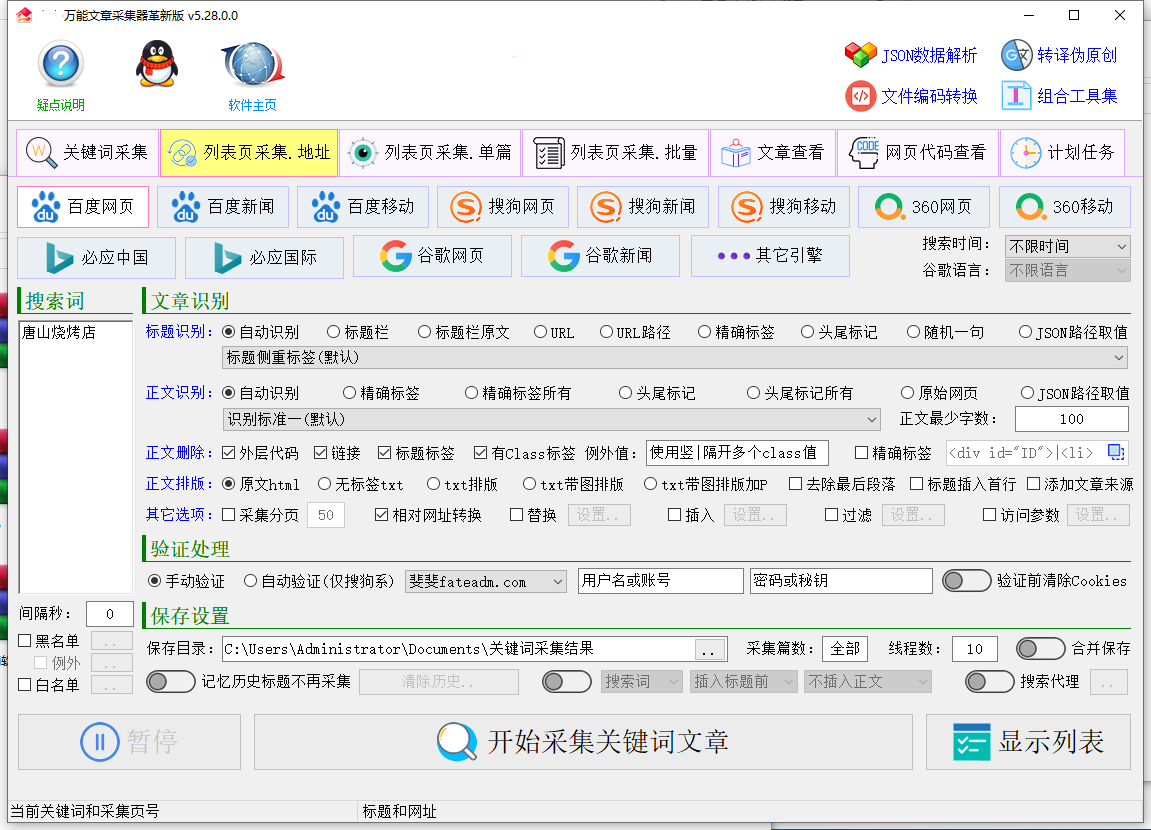
Task: Select 百度新闻 search engine
Action: [x=223, y=207]
